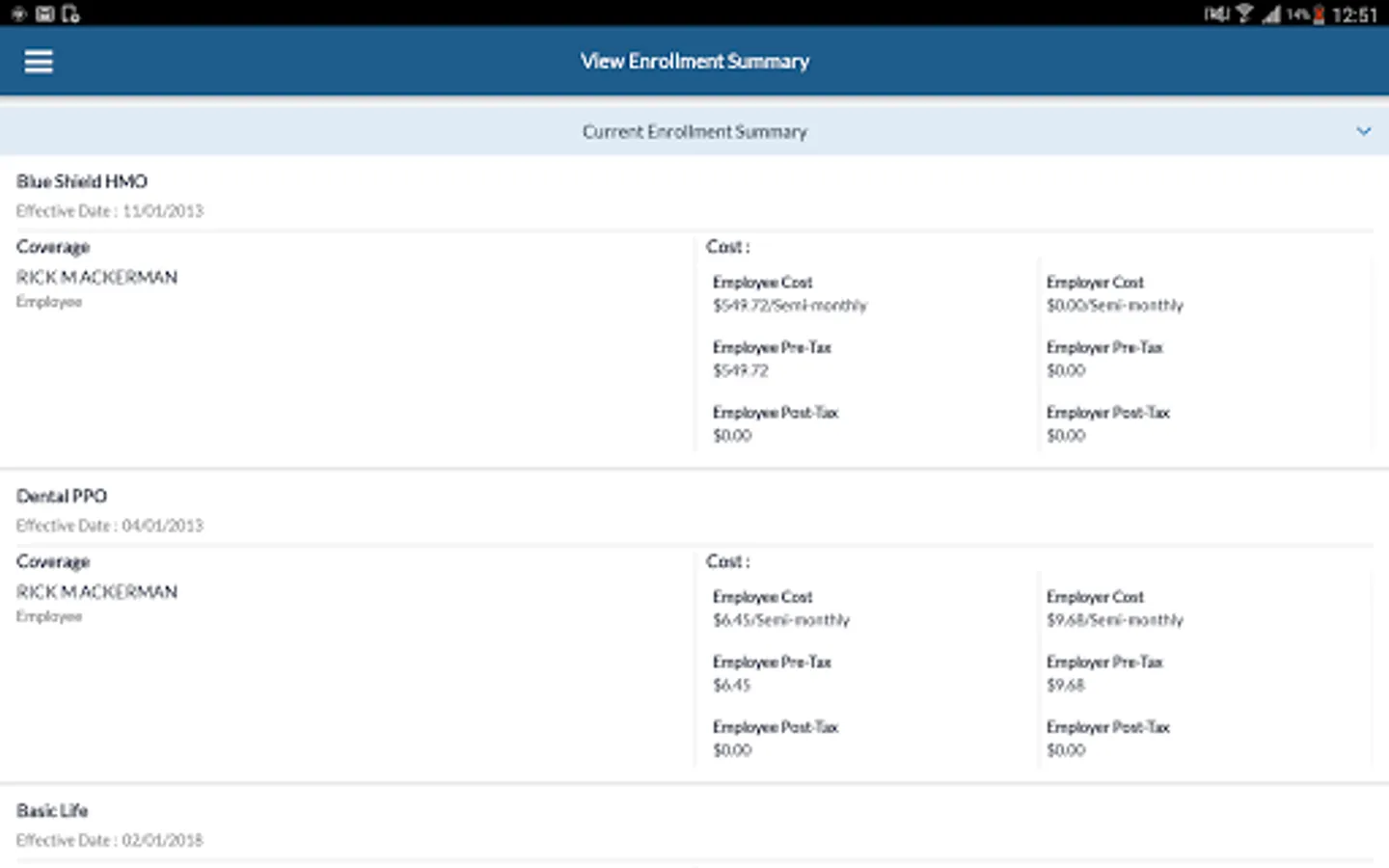Image resolution: width=1389 pixels, height=868 pixels.
Task: Click the View Enrollment Summary title
Action: coord(694,62)
